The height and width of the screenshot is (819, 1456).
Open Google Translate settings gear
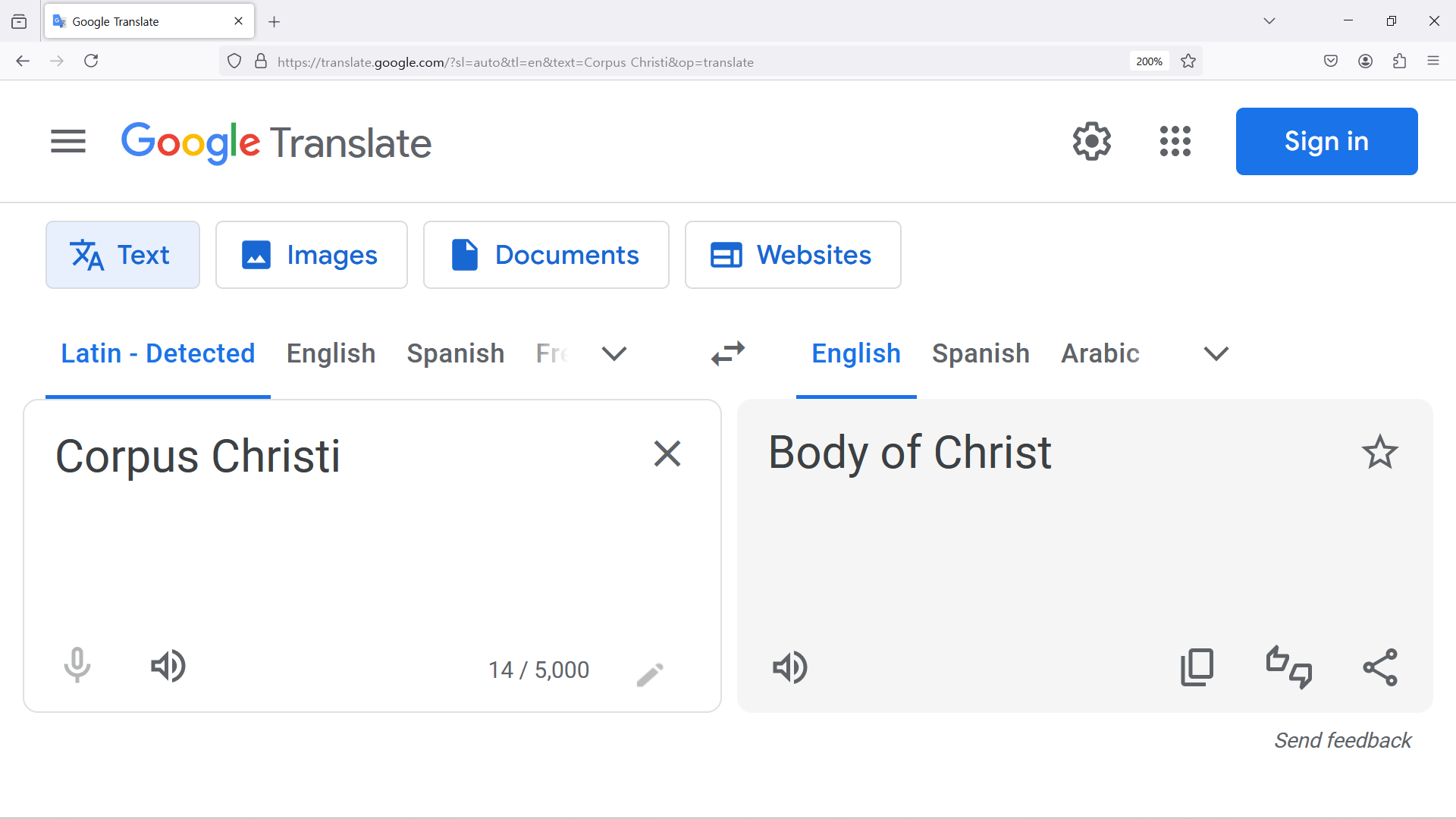(1092, 141)
